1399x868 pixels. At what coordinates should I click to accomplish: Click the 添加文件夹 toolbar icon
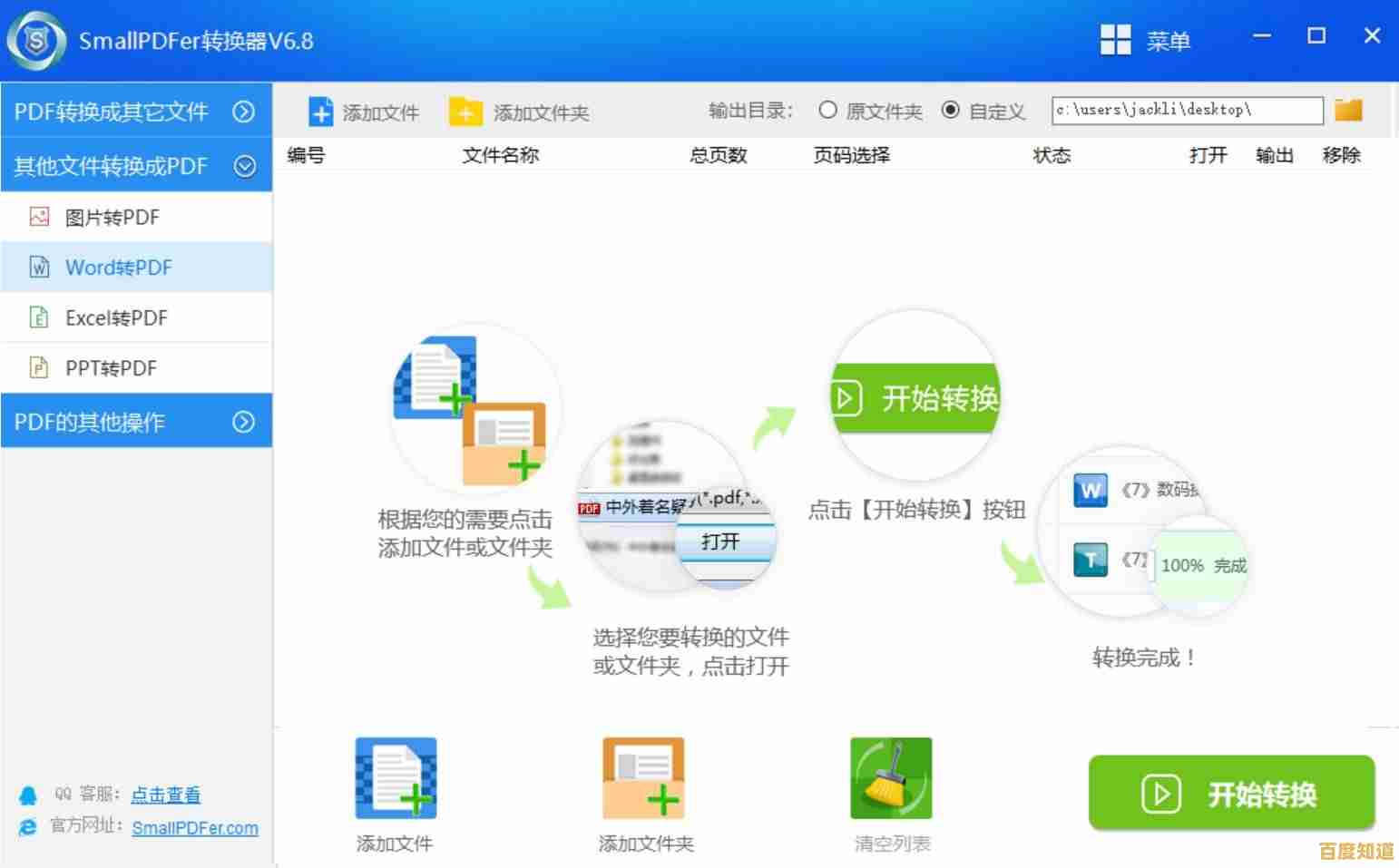click(x=465, y=111)
